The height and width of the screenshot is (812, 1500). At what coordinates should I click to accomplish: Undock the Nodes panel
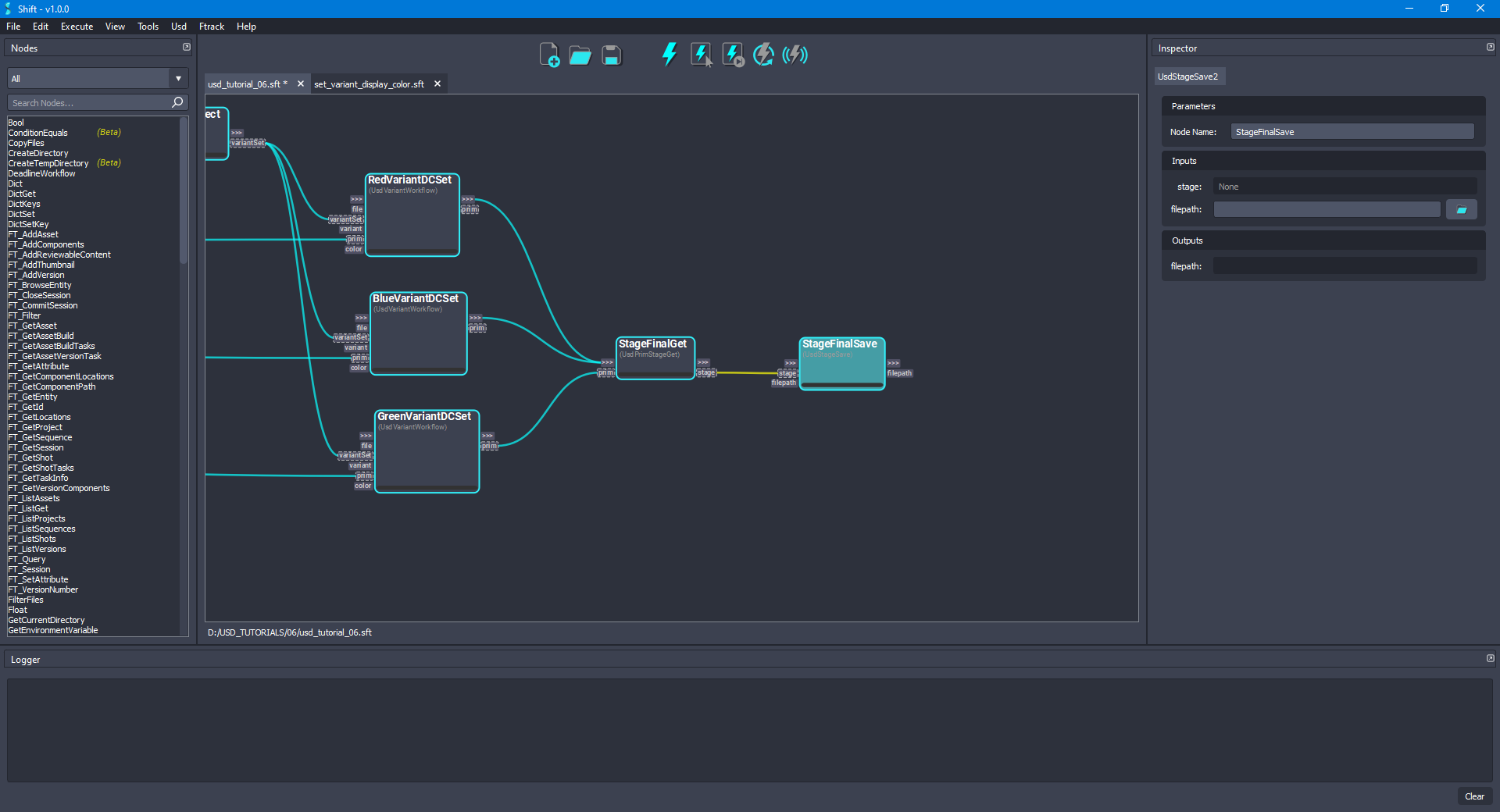click(187, 47)
